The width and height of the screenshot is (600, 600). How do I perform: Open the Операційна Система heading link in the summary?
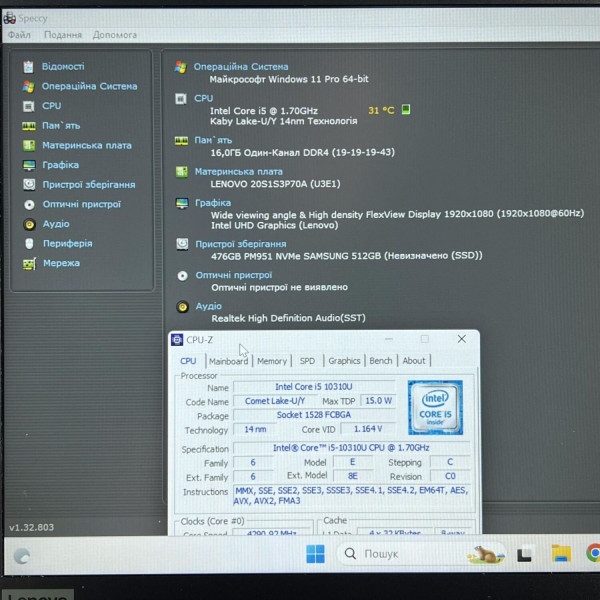click(x=241, y=67)
